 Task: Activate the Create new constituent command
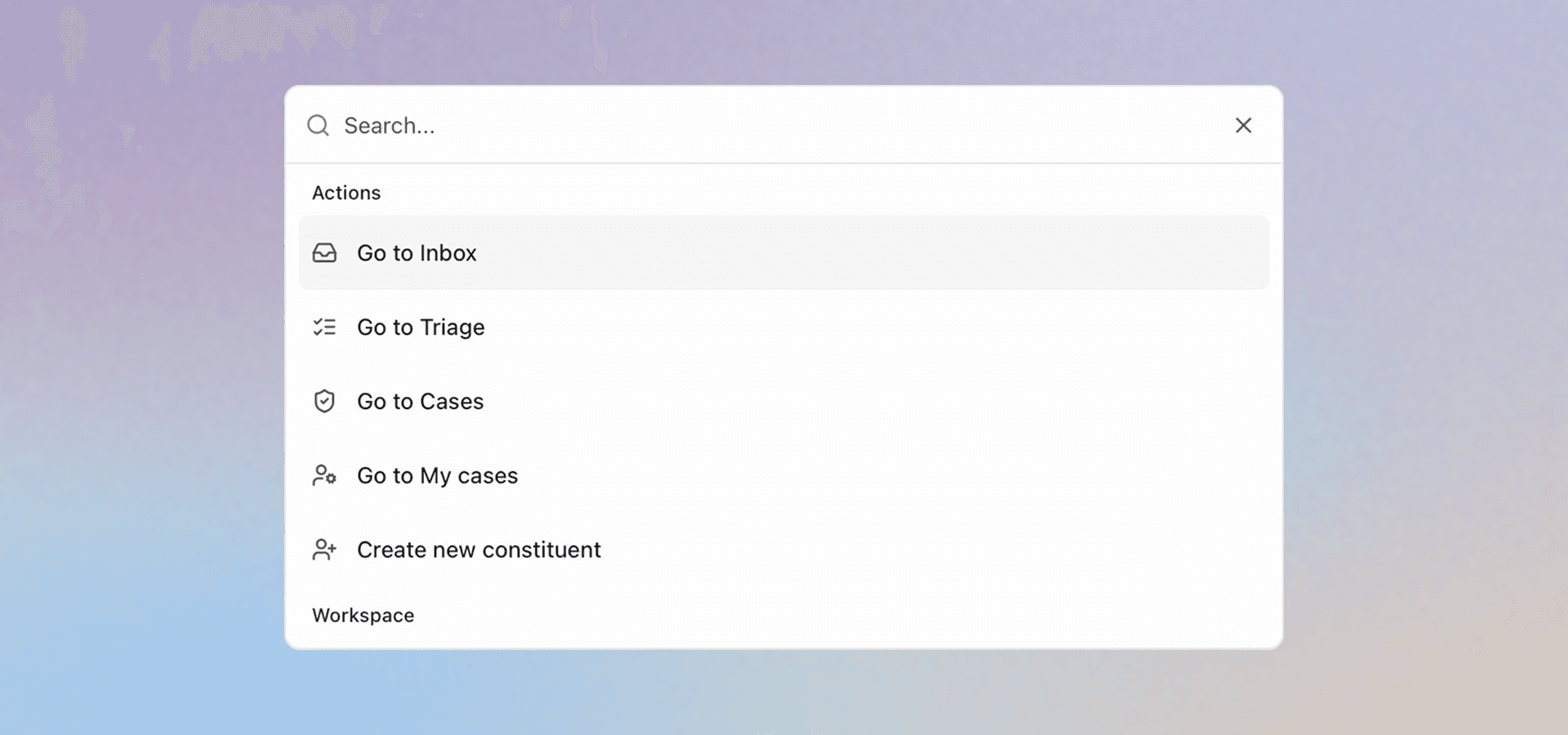click(x=479, y=550)
